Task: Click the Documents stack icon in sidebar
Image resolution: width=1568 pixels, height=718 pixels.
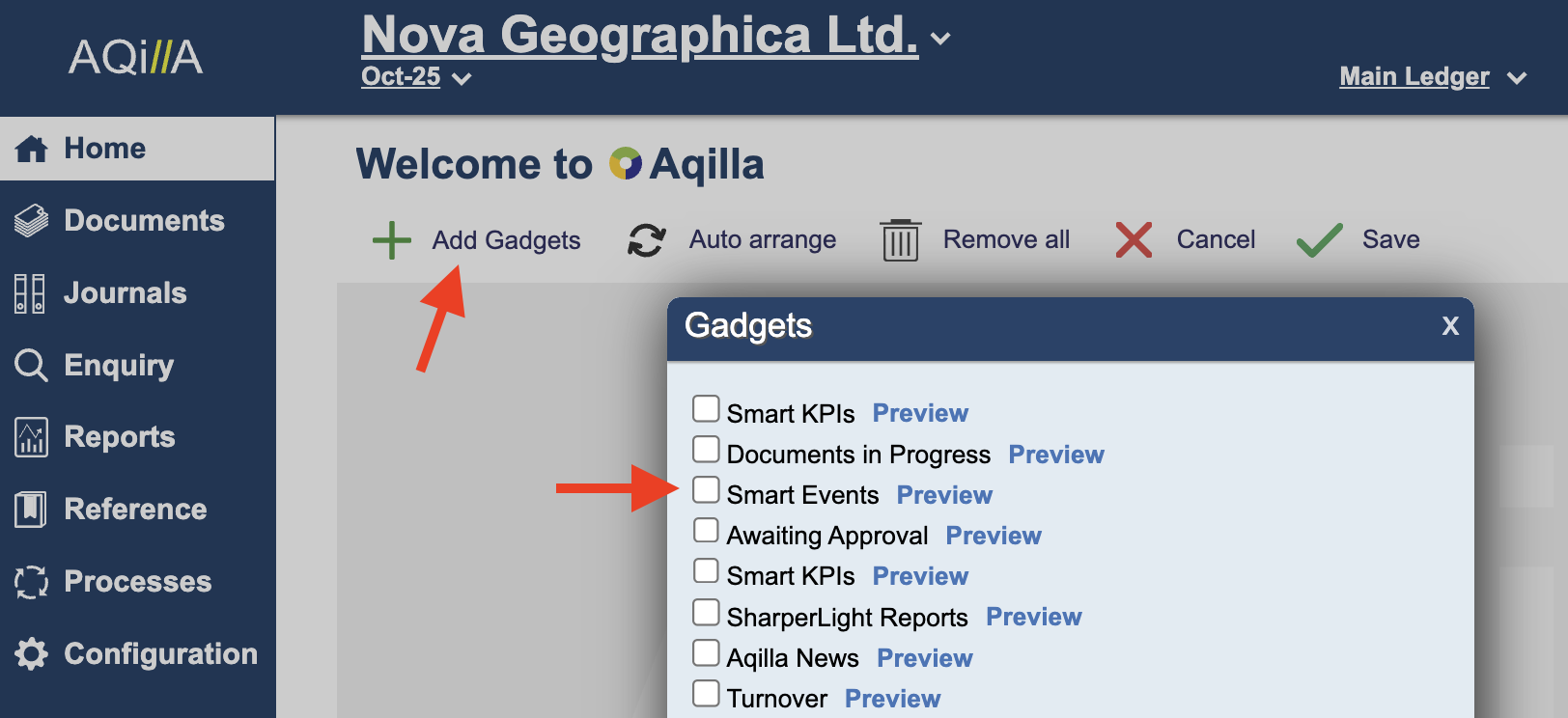Action: [x=31, y=221]
